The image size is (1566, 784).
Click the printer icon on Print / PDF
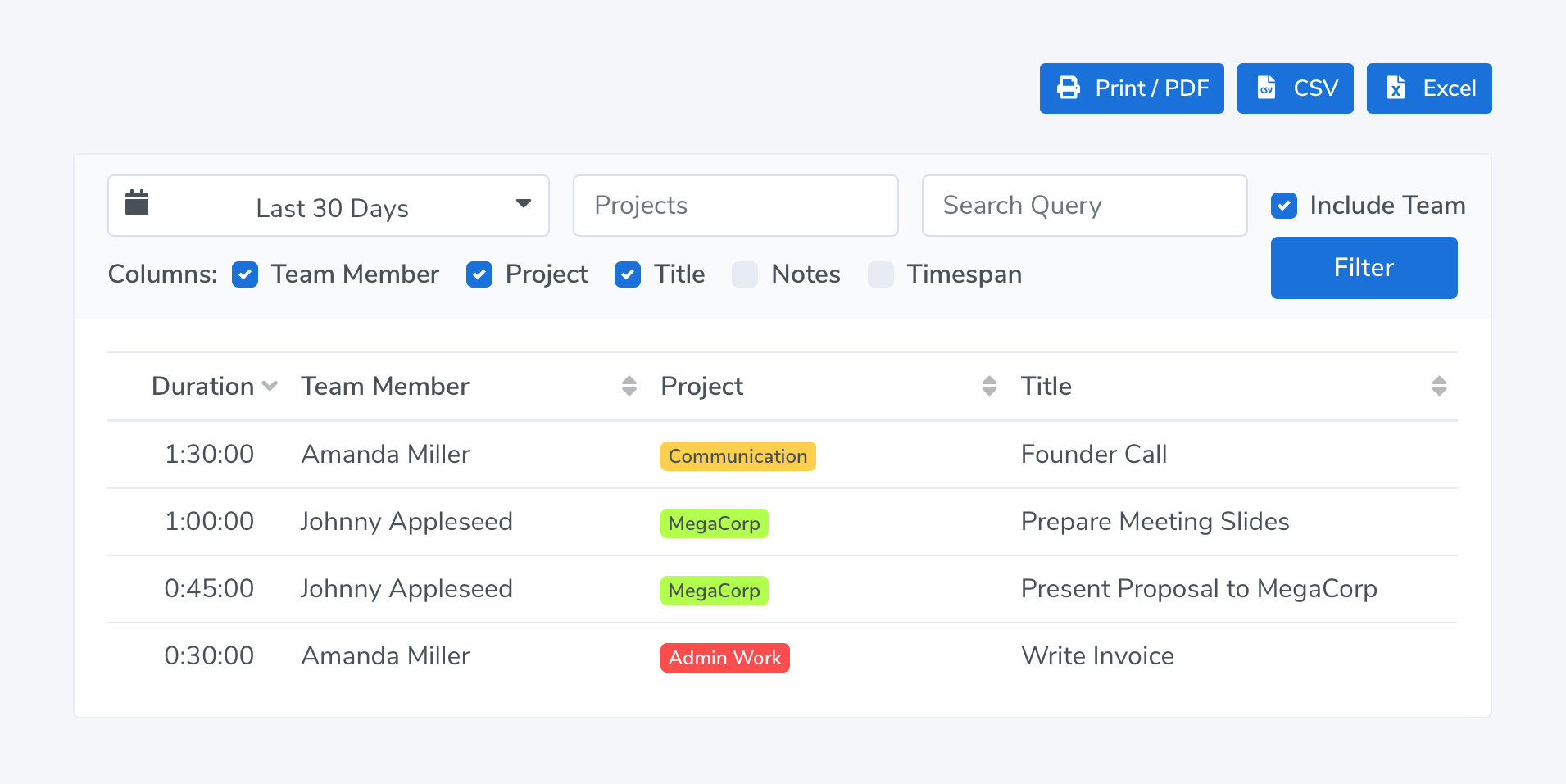(1068, 88)
